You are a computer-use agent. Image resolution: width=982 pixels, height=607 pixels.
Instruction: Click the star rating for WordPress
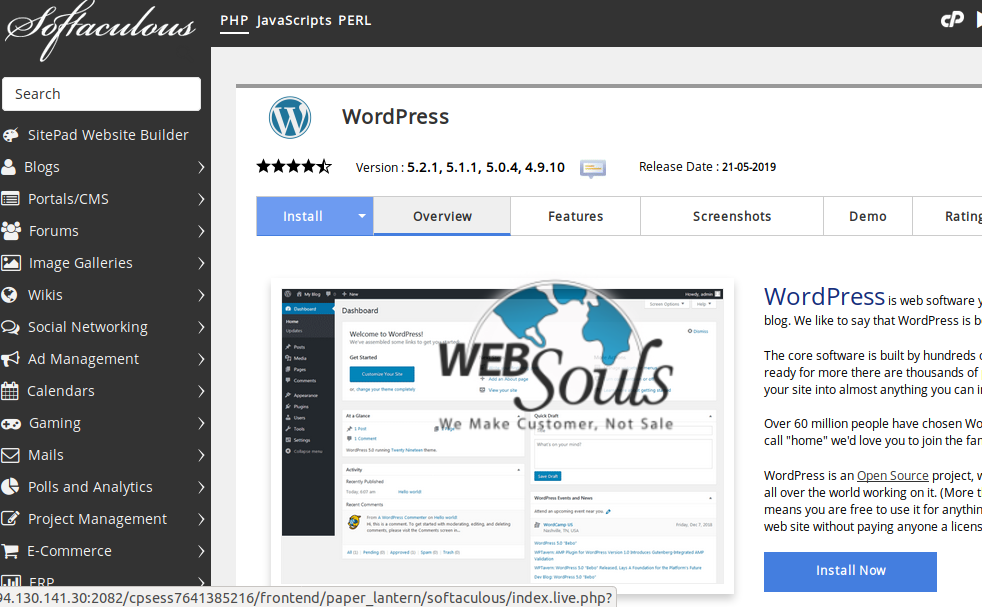tap(294, 167)
